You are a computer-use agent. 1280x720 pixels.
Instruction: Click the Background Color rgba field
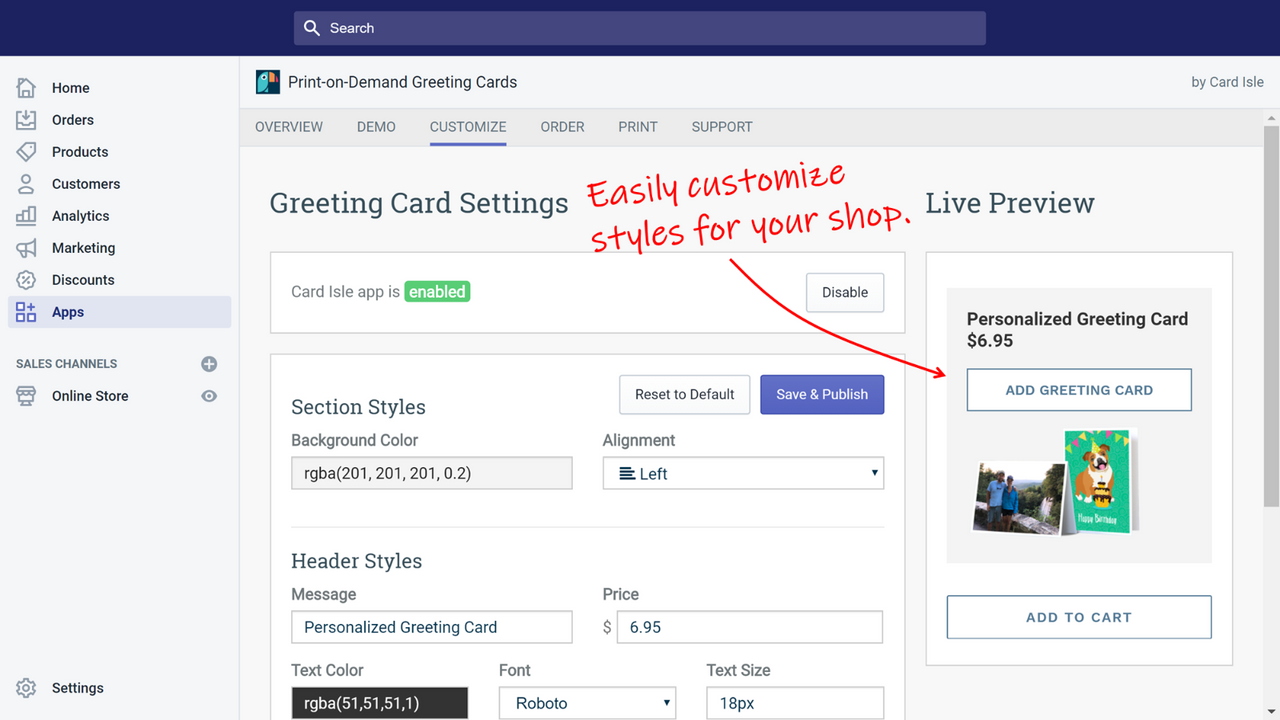click(432, 474)
